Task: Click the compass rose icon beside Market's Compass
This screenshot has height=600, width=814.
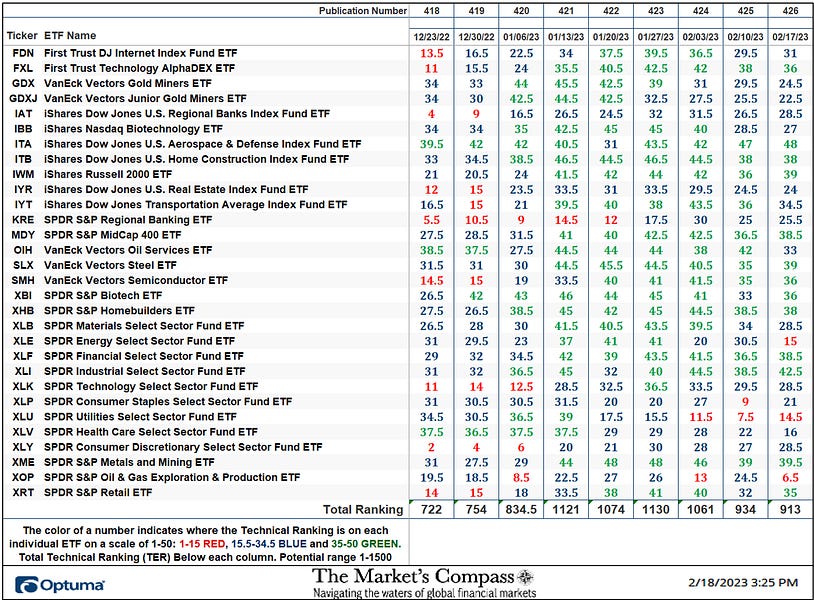Action: (525, 577)
